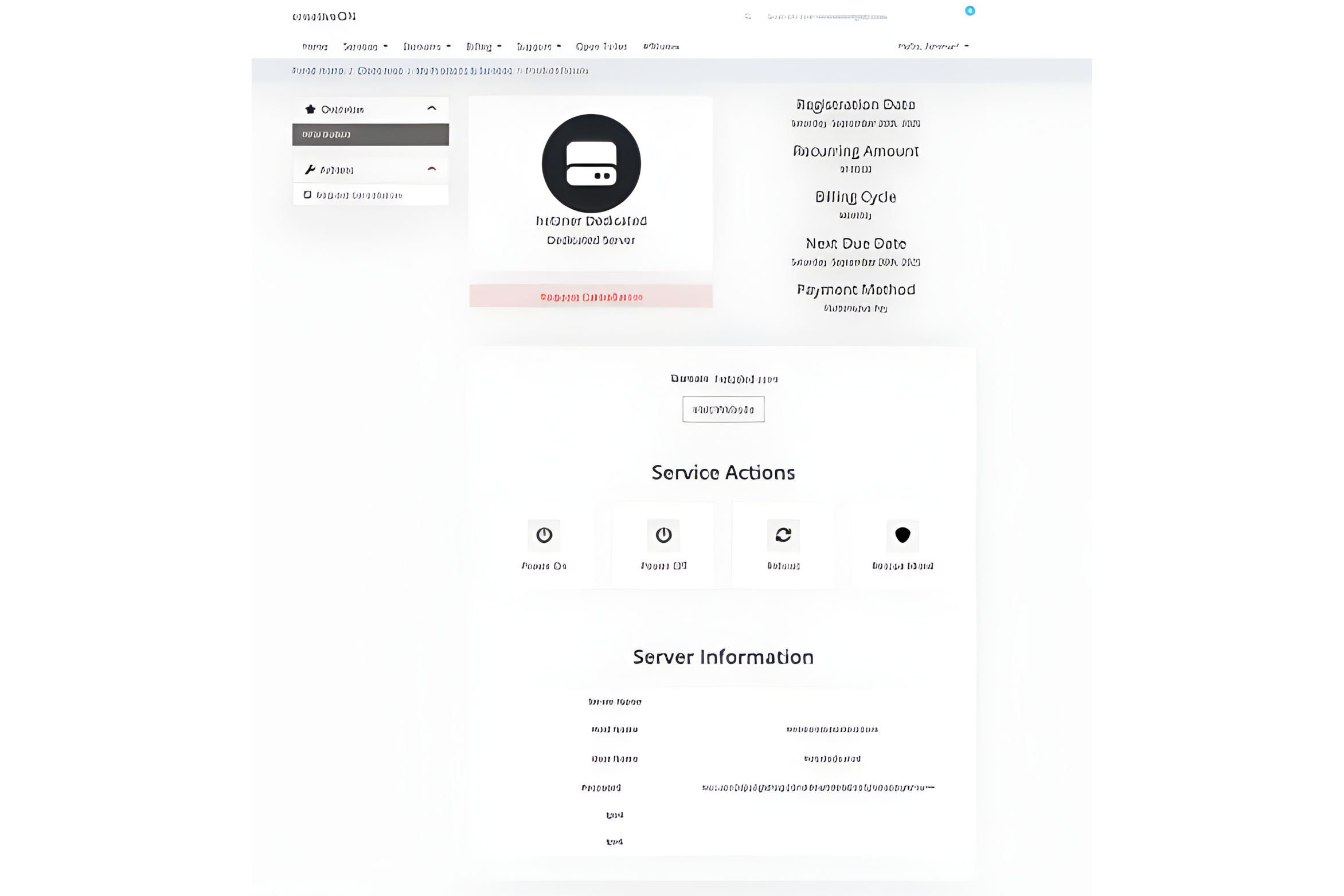This screenshot has width=1344, height=896.
Task: Click the outlined button above Service Actions
Action: point(723,409)
